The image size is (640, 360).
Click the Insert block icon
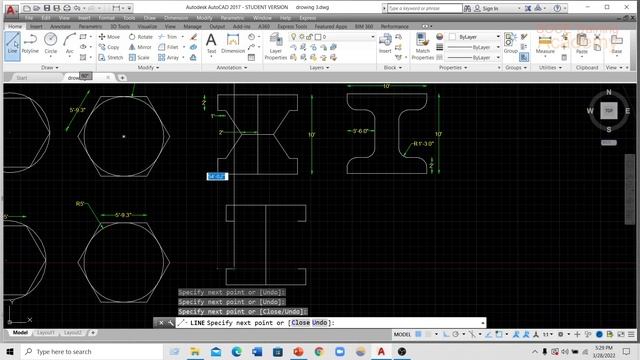coord(385,43)
